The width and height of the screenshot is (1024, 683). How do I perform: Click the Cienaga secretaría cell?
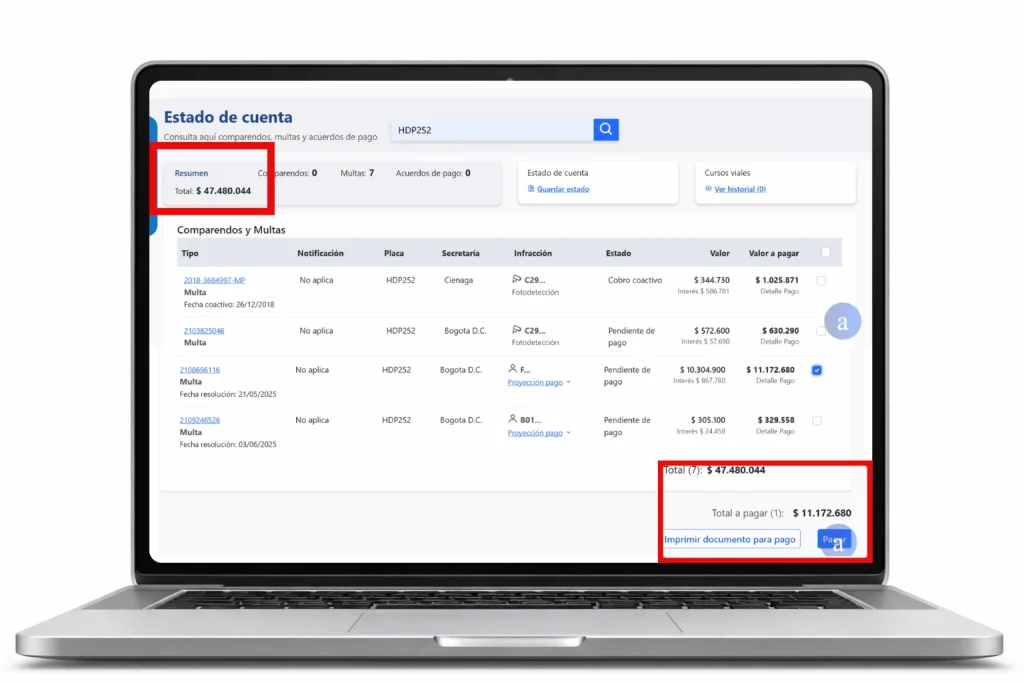click(458, 279)
